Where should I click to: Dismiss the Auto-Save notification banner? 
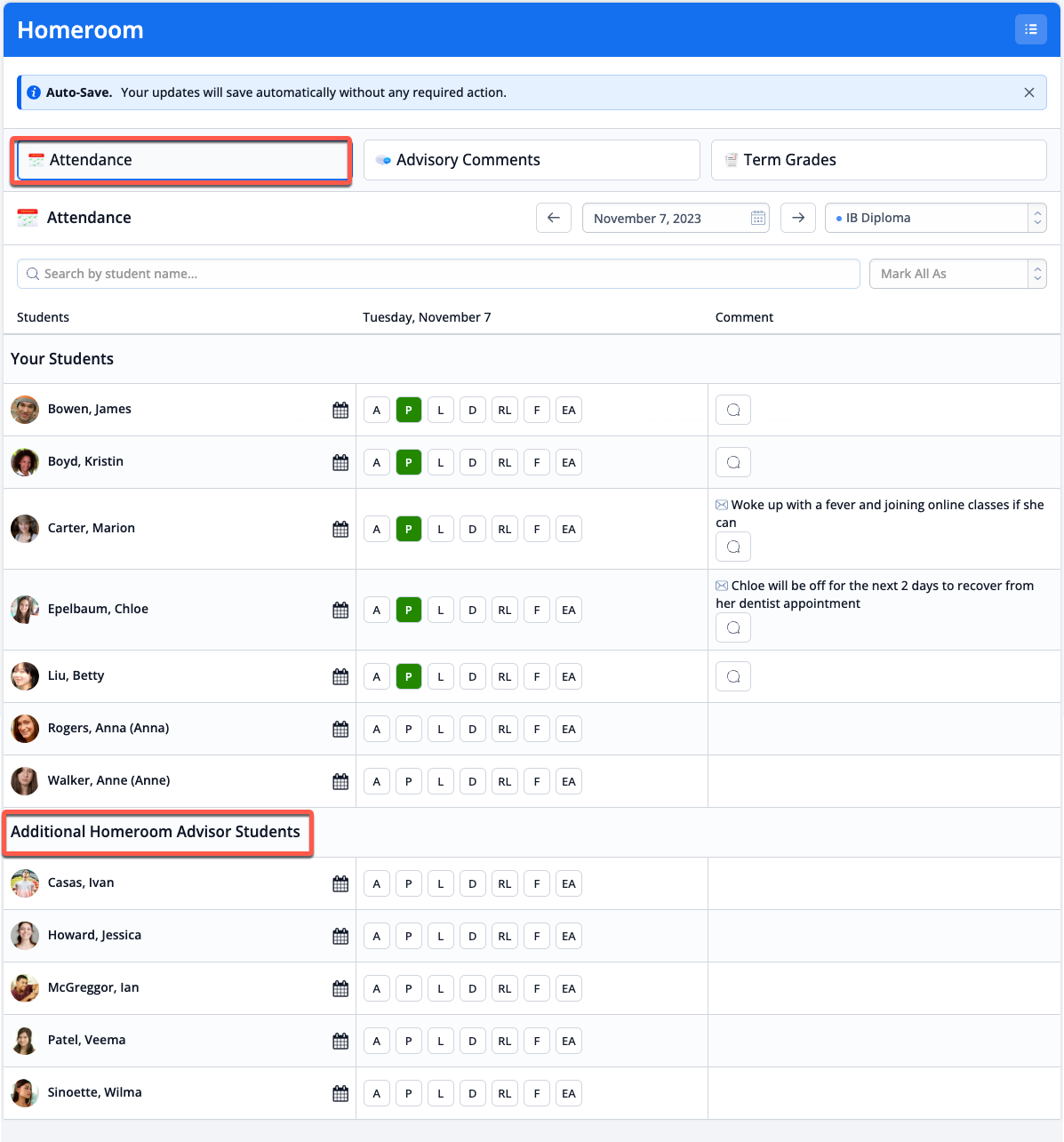(1029, 92)
